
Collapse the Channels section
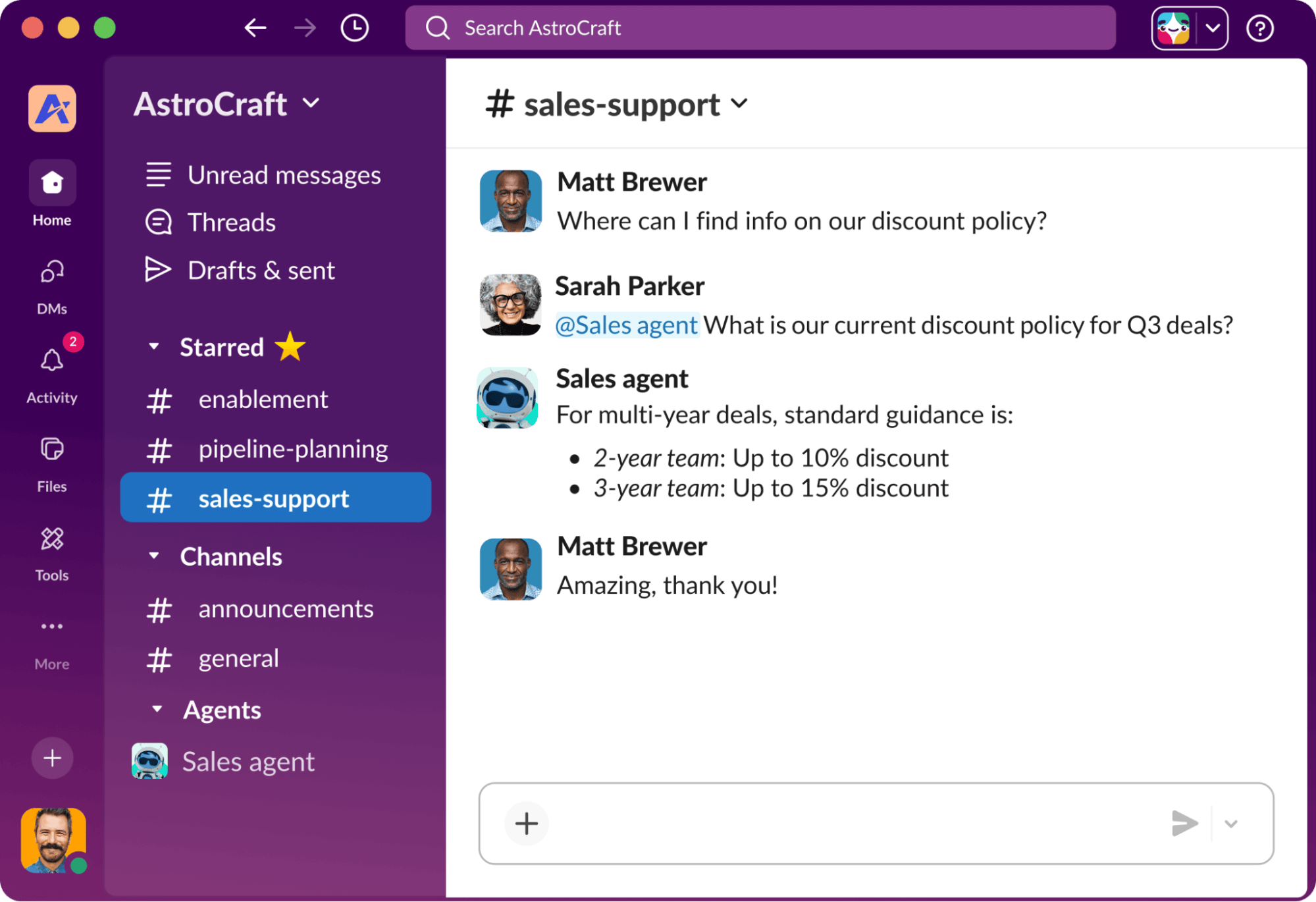click(x=153, y=556)
